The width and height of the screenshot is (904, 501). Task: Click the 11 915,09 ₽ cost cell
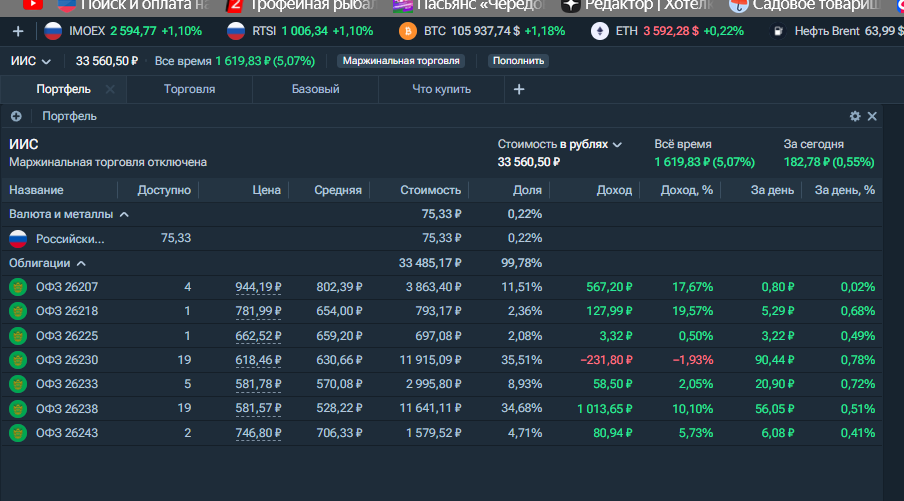(430, 360)
